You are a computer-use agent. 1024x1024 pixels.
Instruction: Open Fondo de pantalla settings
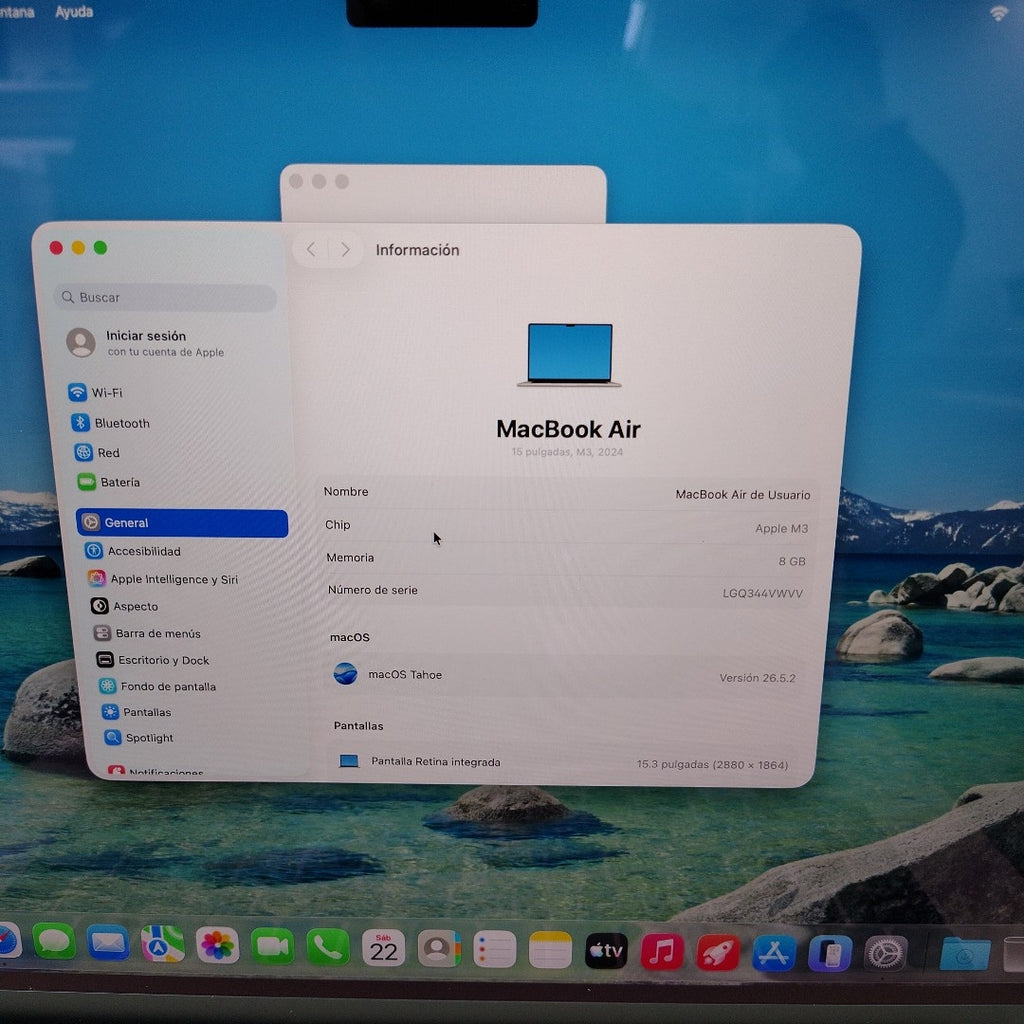click(157, 686)
